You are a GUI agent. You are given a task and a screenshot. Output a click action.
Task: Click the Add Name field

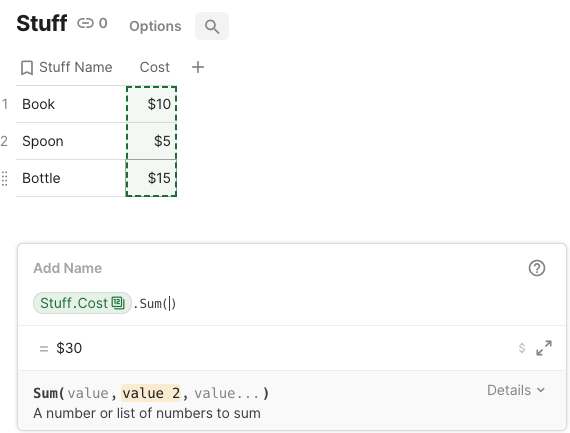[68, 268]
